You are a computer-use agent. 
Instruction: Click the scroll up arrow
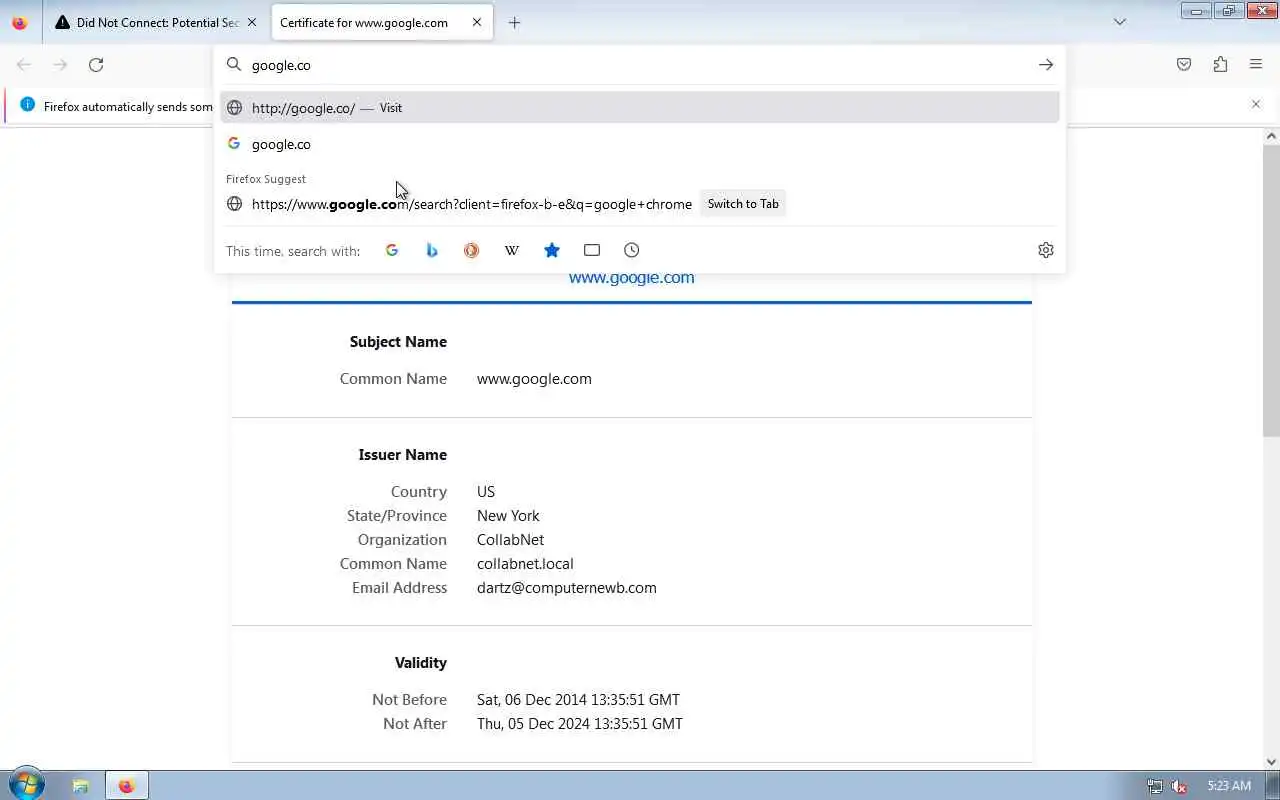[1271, 135]
